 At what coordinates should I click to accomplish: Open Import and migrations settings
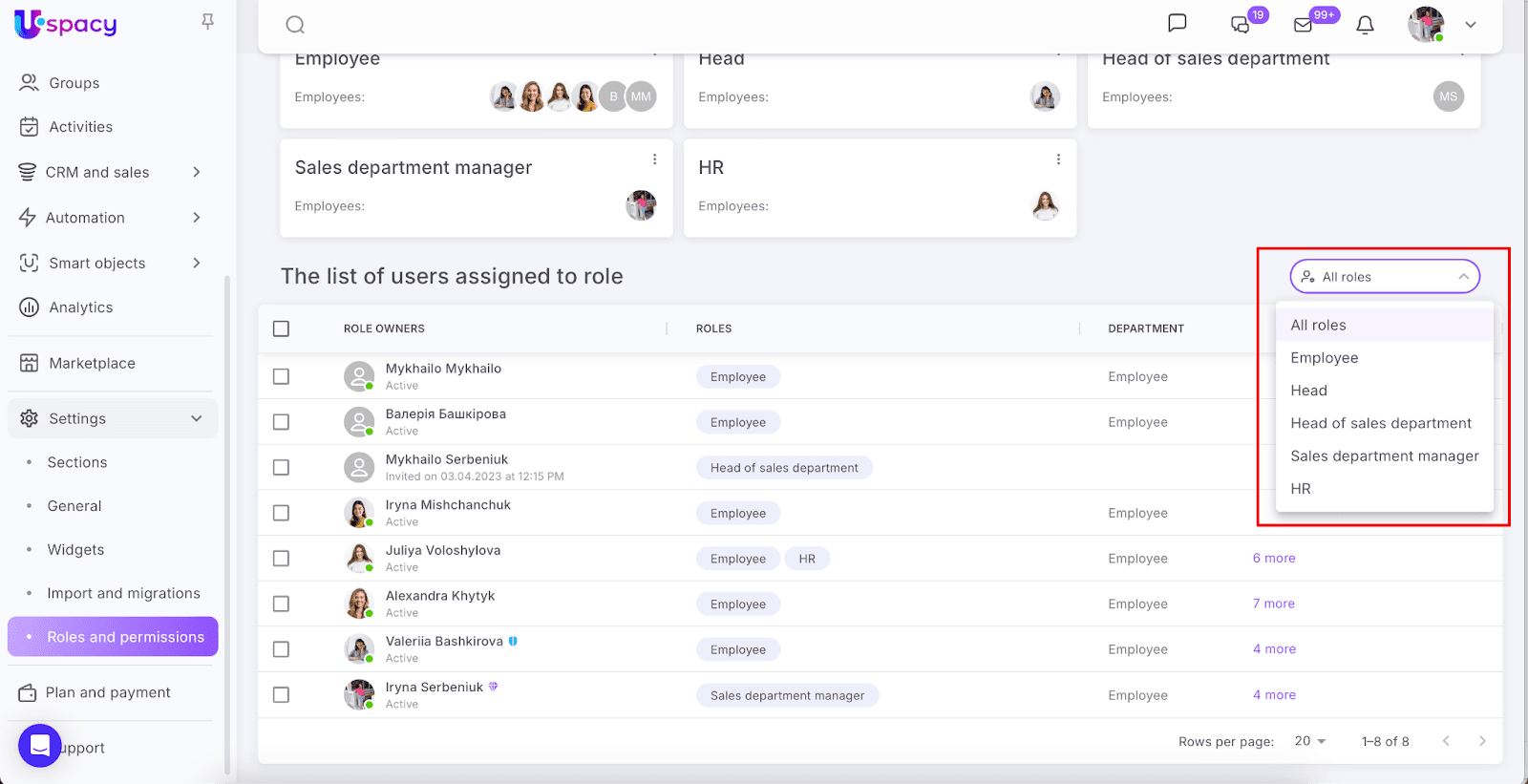(x=123, y=593)
